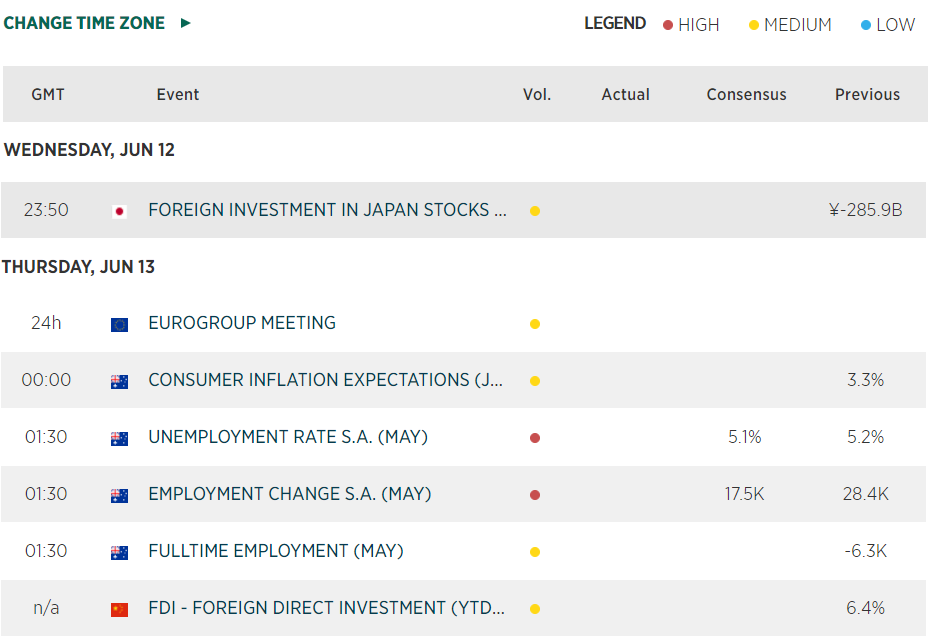Viewport: 937px width, 638px height.
Task: Click Australia flag beside Fulltime Employment
Action: (x=119, y=552)
